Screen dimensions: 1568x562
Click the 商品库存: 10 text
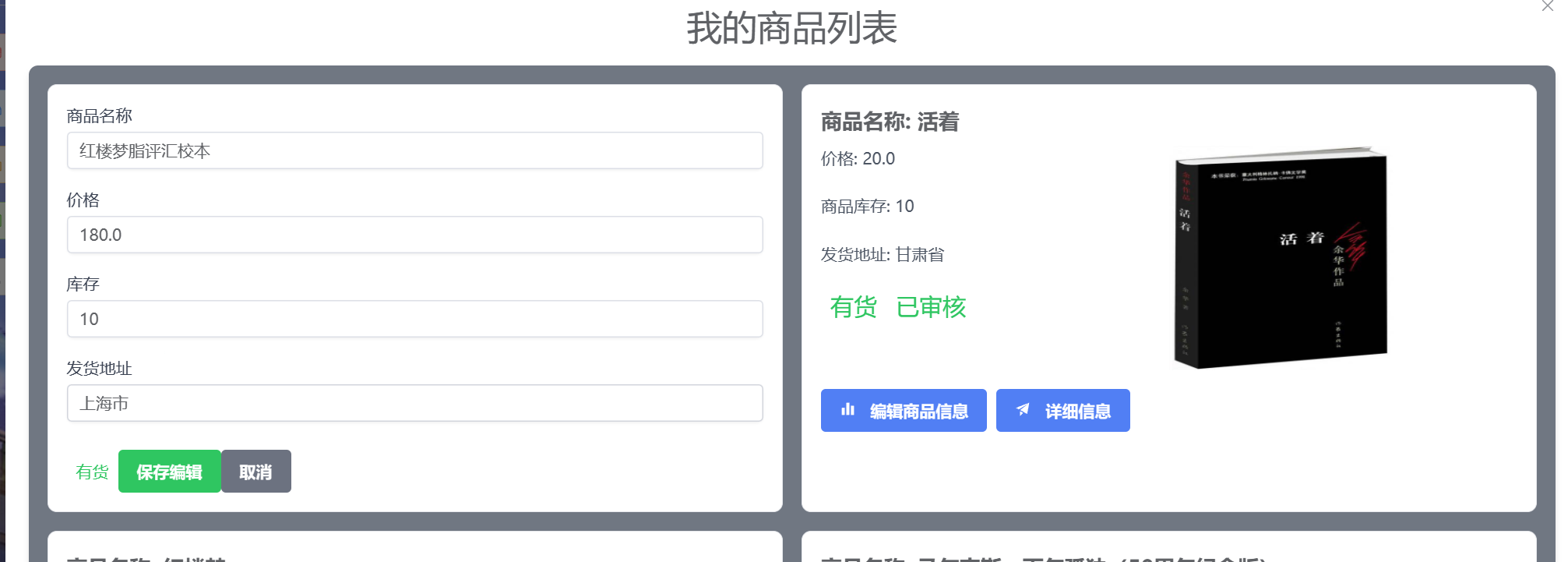tap(867, 207)
